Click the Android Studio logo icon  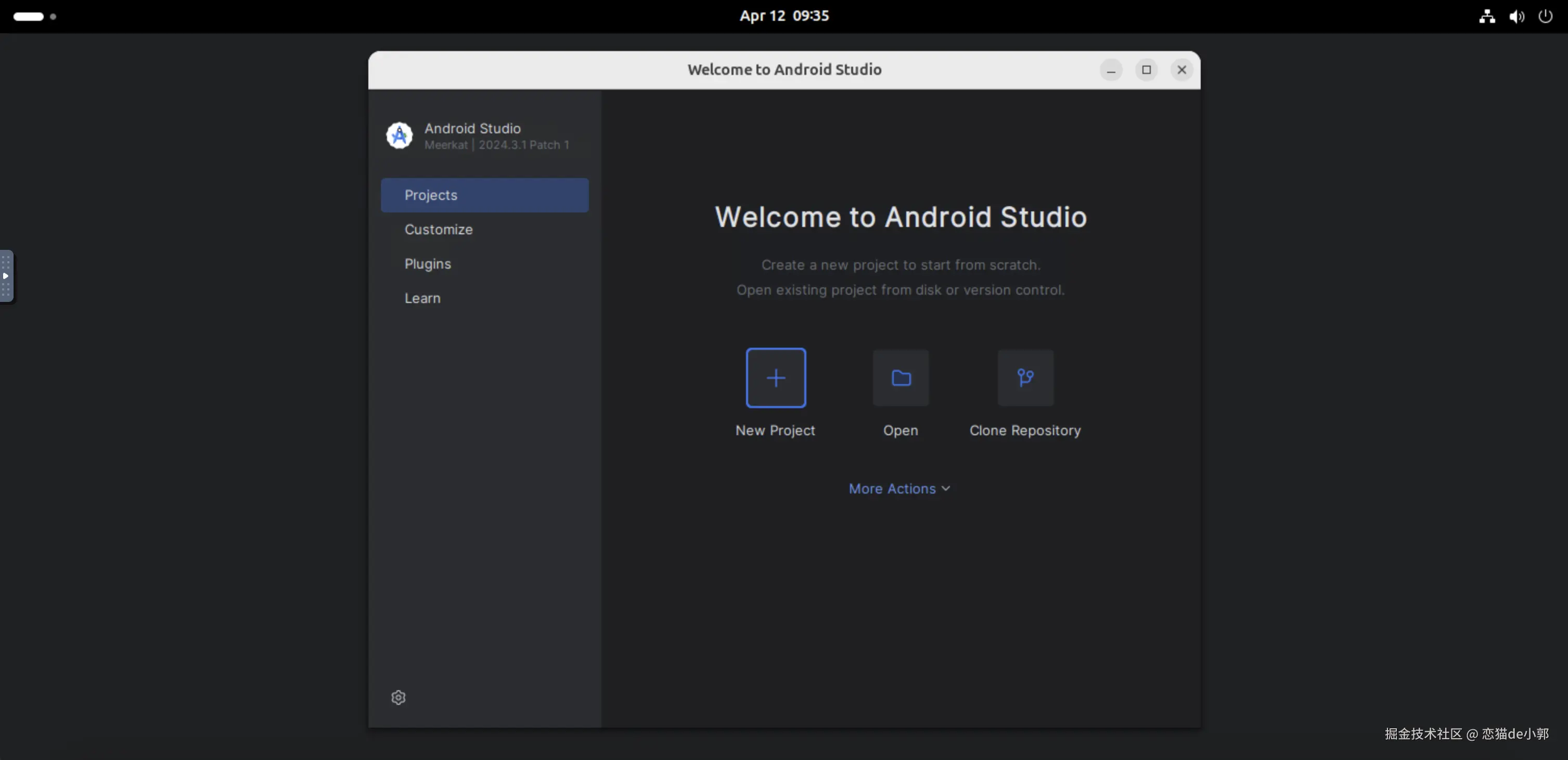point(400,135)
